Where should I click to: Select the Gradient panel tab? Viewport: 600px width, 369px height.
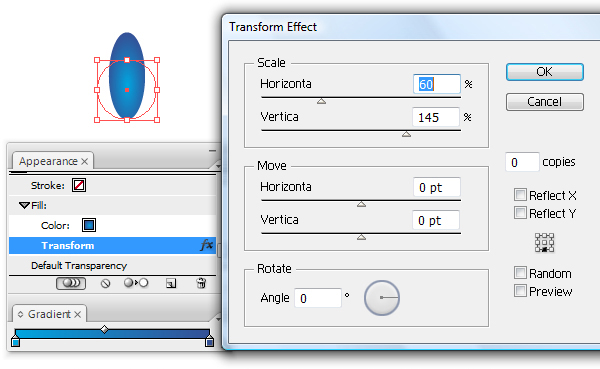point(49,314)
